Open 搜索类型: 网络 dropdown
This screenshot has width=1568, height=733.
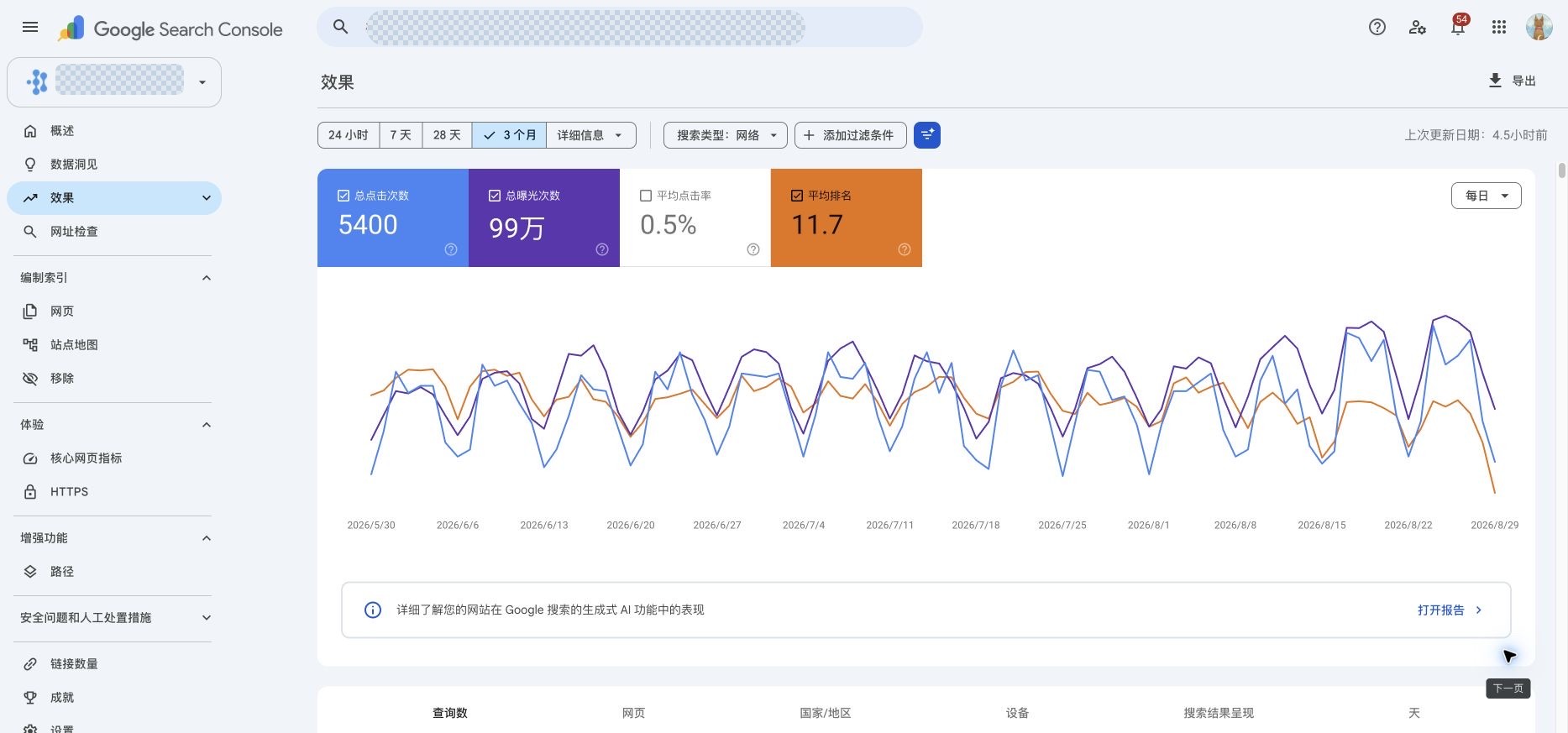[726, 135]
